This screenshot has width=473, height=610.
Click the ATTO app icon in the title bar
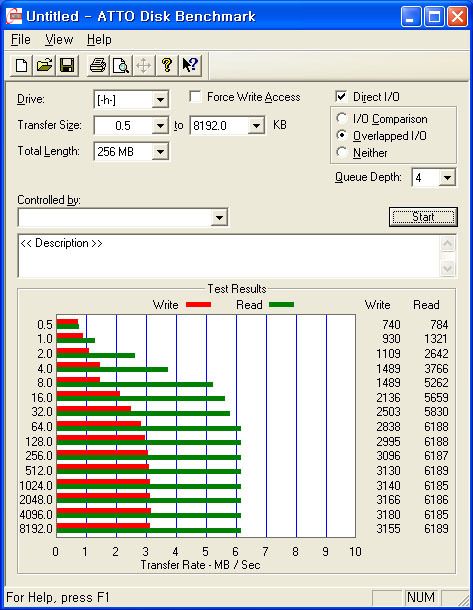(x=14, y=16)
